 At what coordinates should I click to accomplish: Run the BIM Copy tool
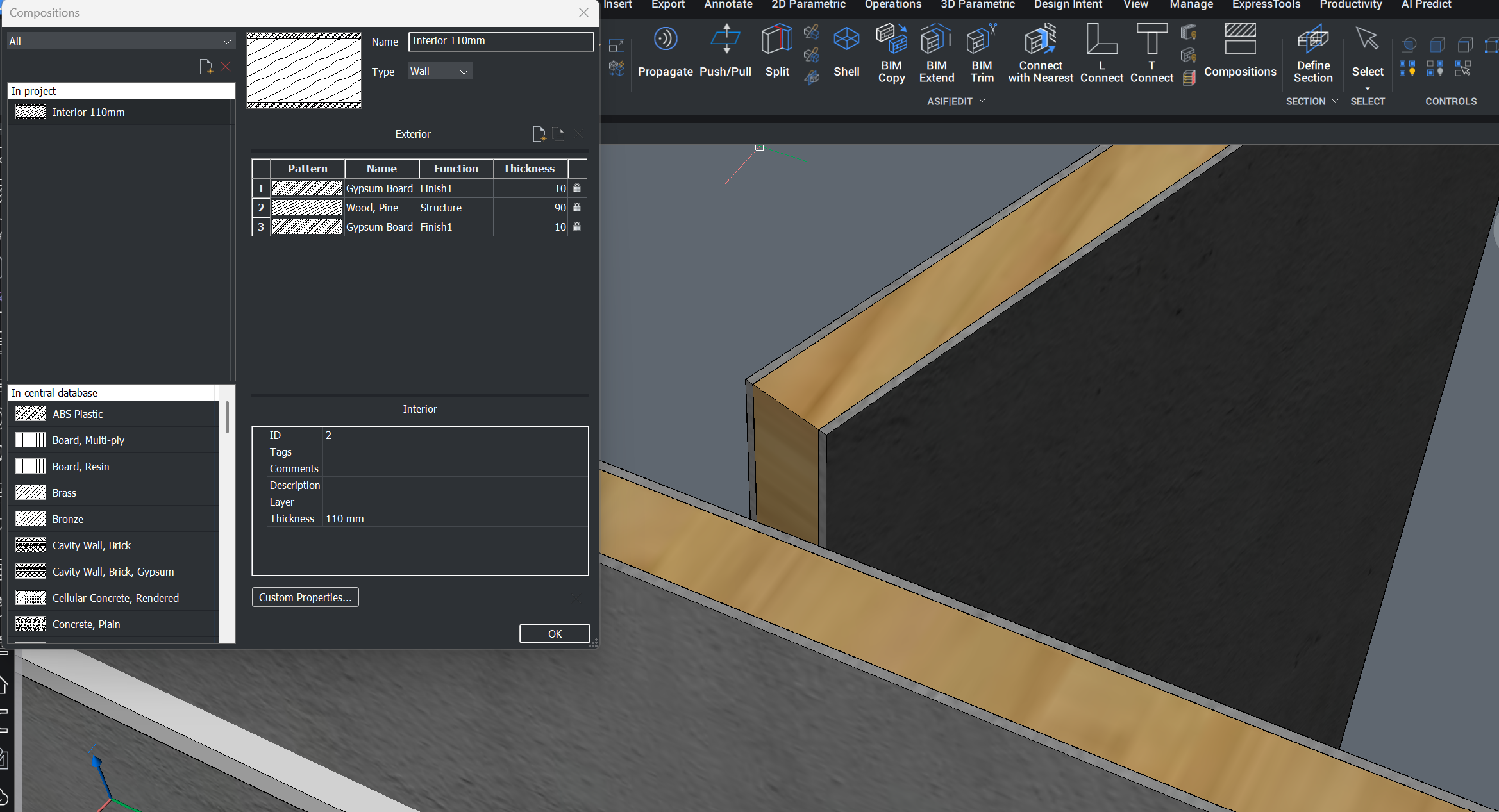point(891,53)
